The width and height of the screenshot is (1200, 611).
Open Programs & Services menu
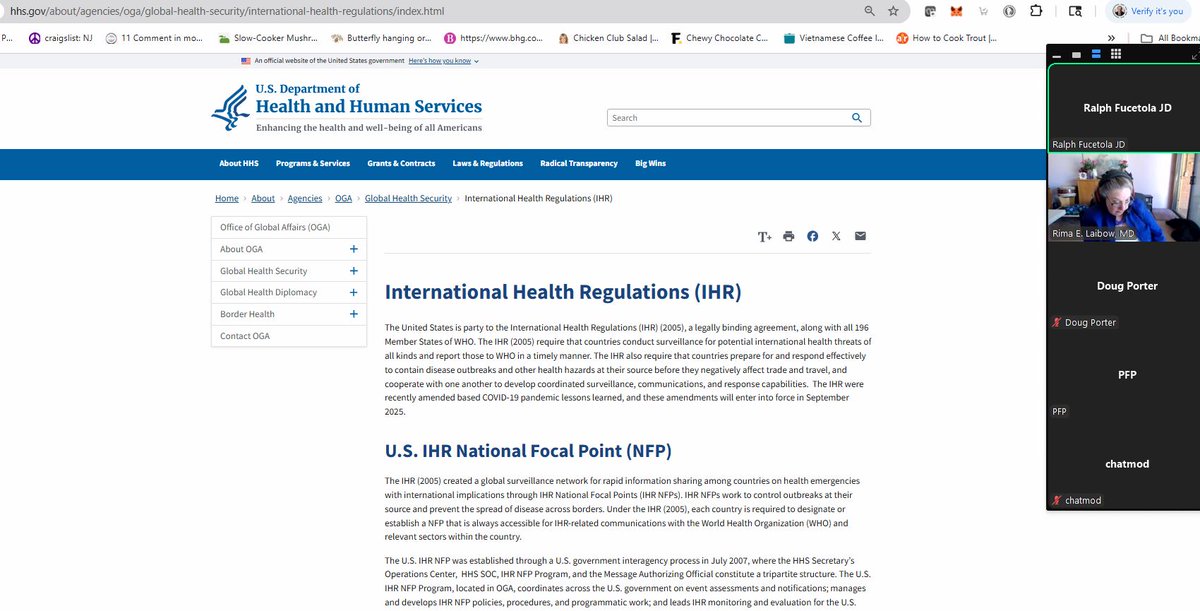(313, 163)
